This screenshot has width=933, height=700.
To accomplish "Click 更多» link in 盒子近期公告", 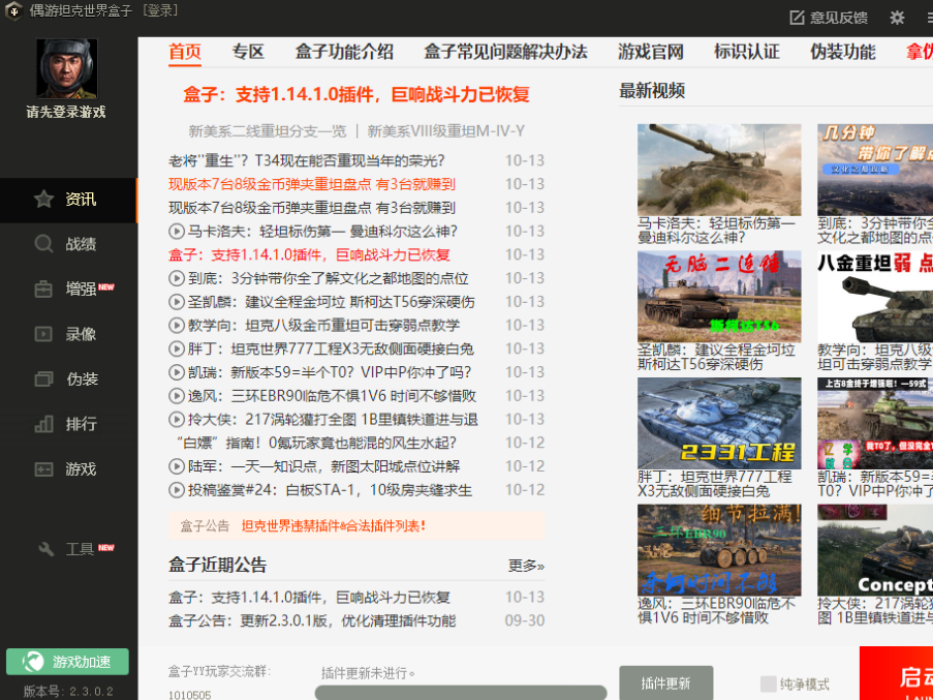I will pos(526,565).
